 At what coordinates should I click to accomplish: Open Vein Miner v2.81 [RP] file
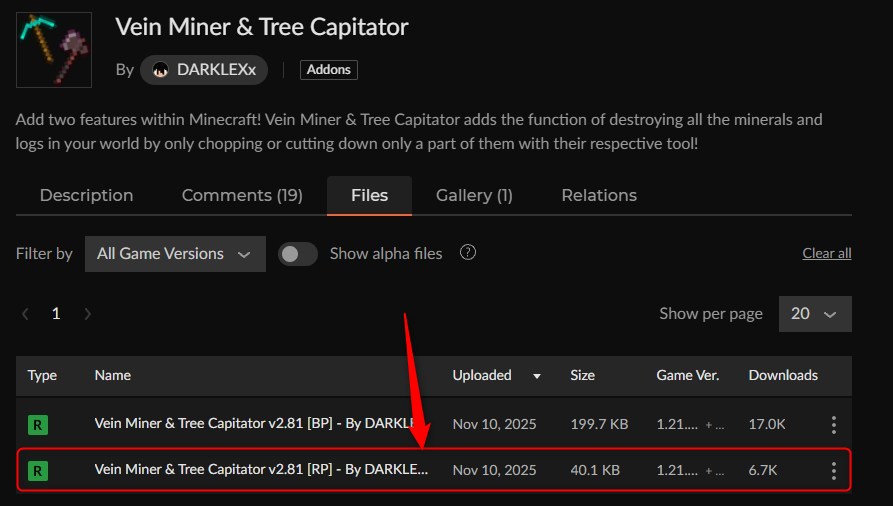(261, 470)
